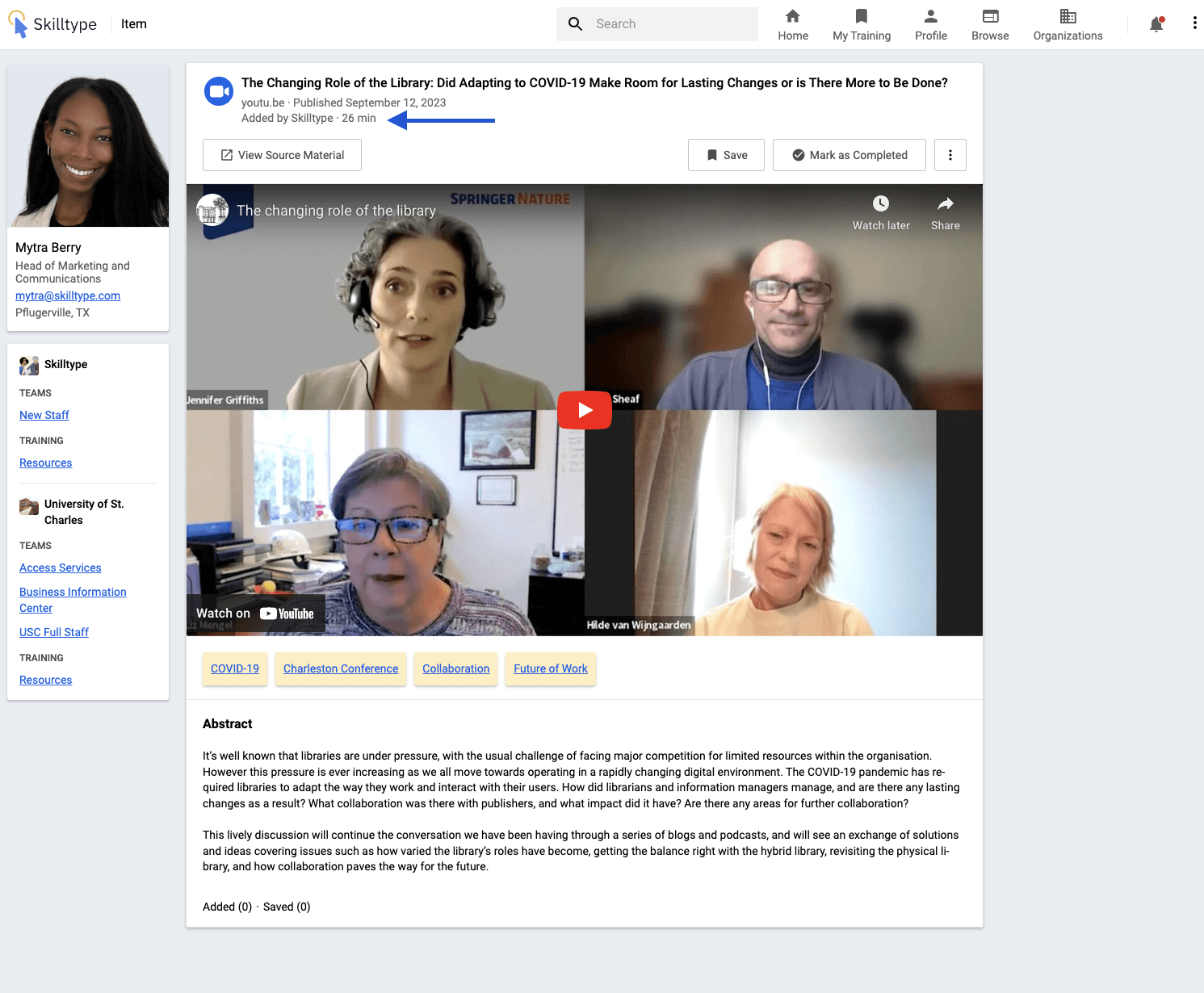Open USC Full Staff link
Screen dimensions: 1204x993
coord(54,632)
